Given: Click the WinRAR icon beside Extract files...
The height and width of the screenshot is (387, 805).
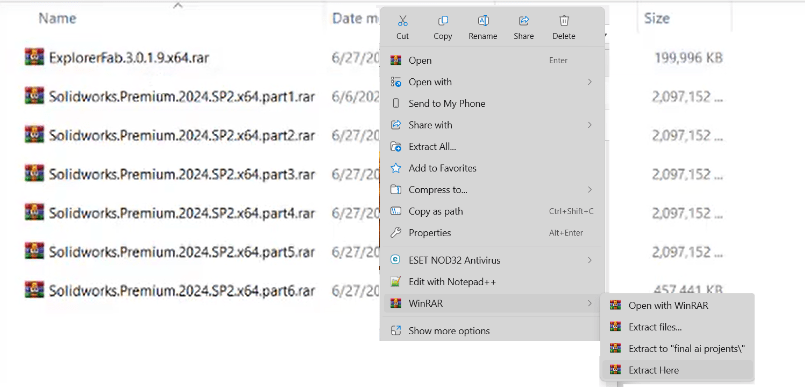Looking at the screenshot, I should pyautogui.click(x=615, y=327).
